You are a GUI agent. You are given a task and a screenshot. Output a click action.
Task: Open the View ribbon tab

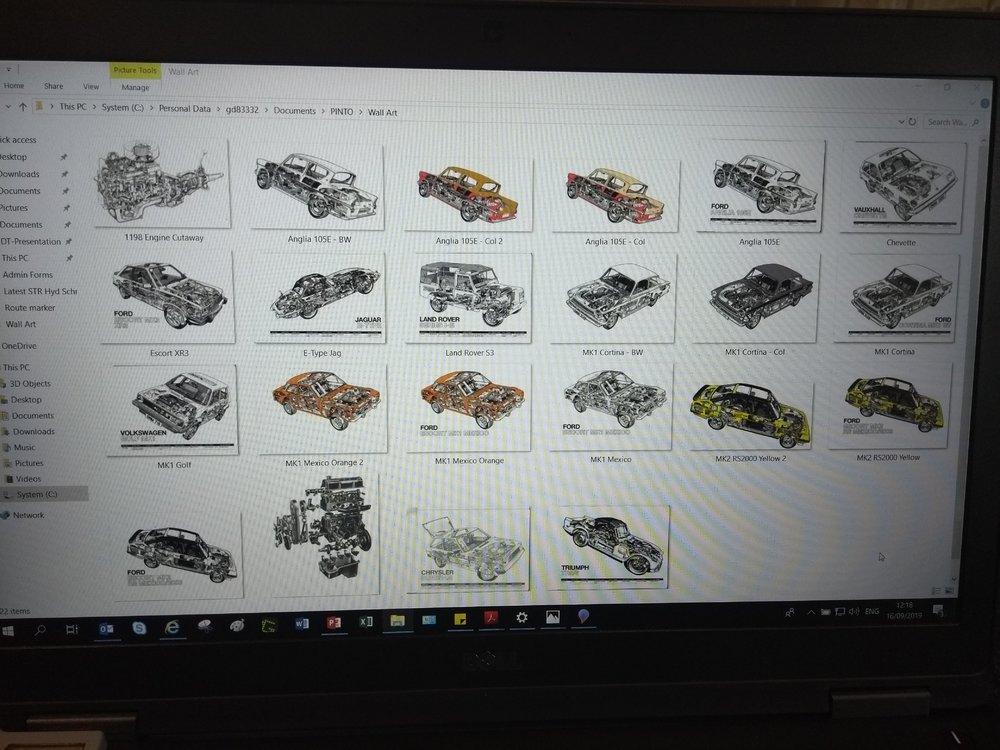(x=91, y=86)
